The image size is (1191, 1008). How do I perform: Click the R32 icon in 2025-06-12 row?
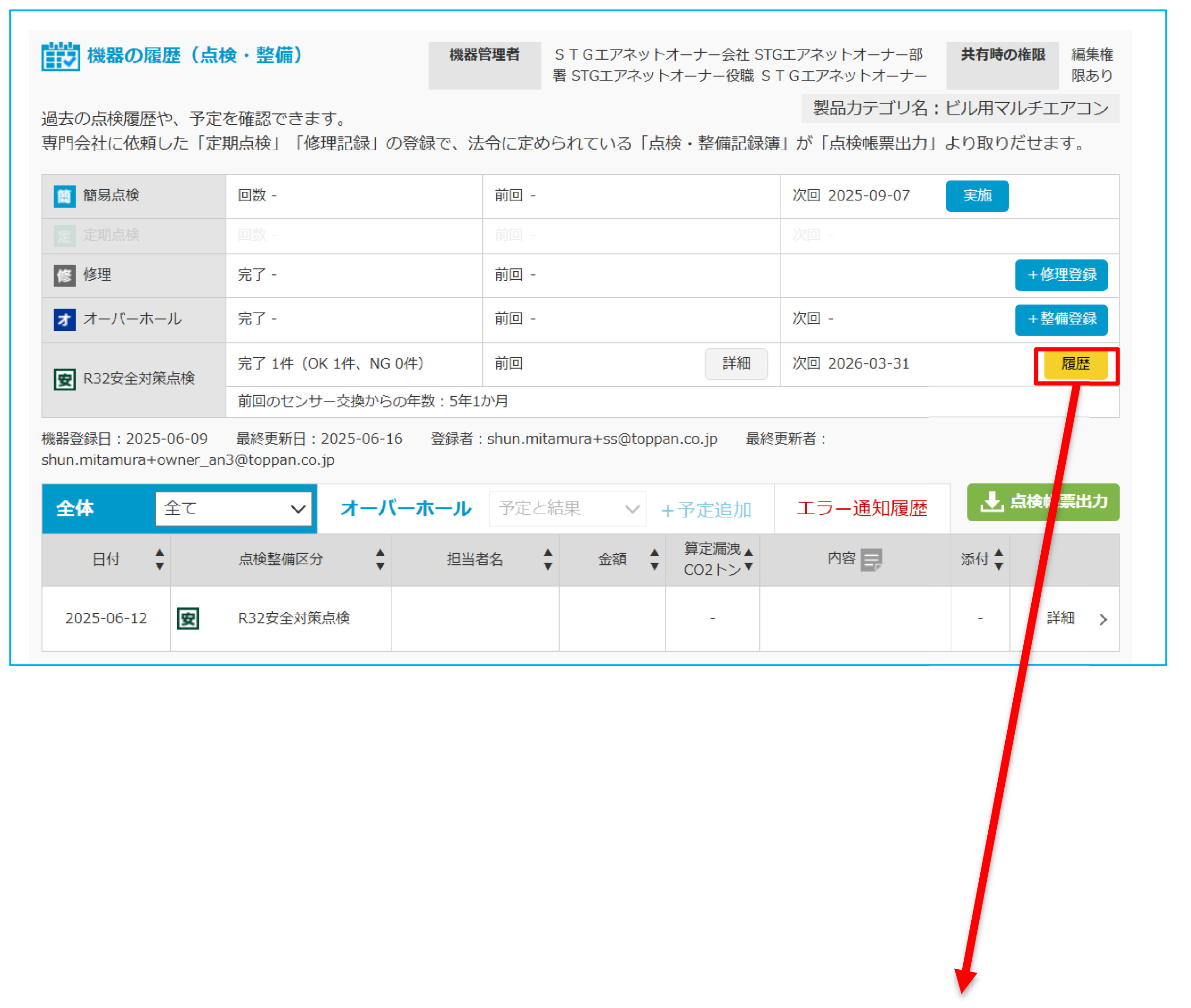pos(188,618)
